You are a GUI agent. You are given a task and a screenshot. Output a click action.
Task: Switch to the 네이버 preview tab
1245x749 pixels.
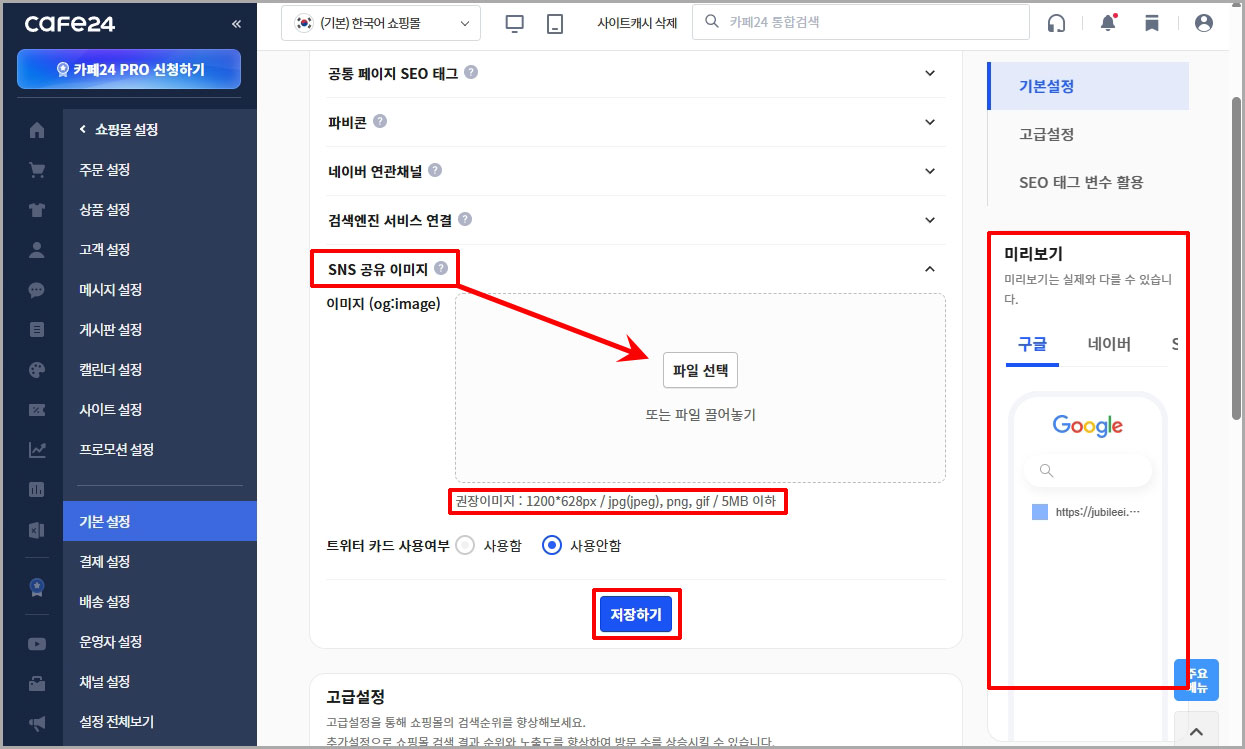click(x=1108, y=341)
